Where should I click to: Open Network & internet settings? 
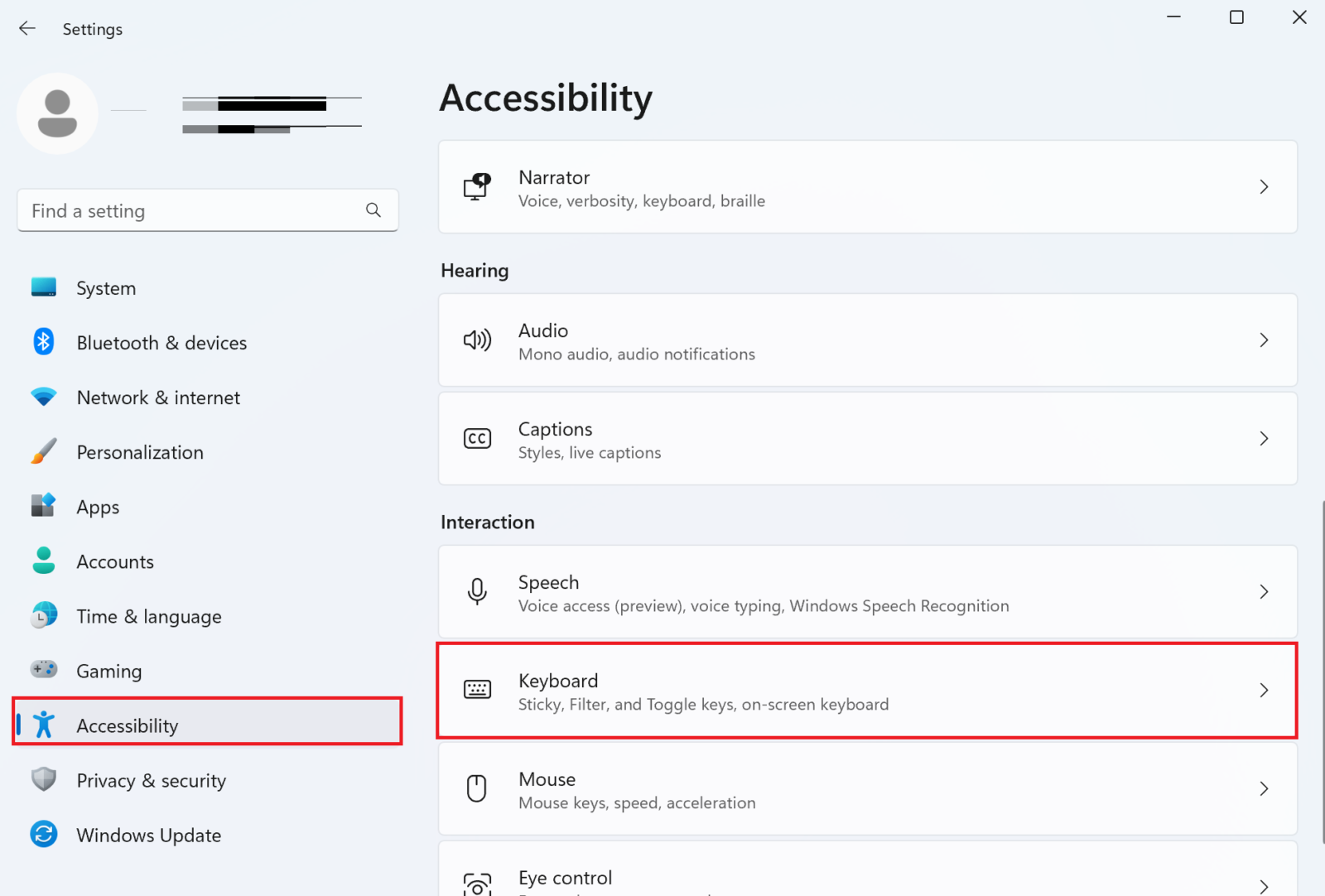(x=157, y=397)
